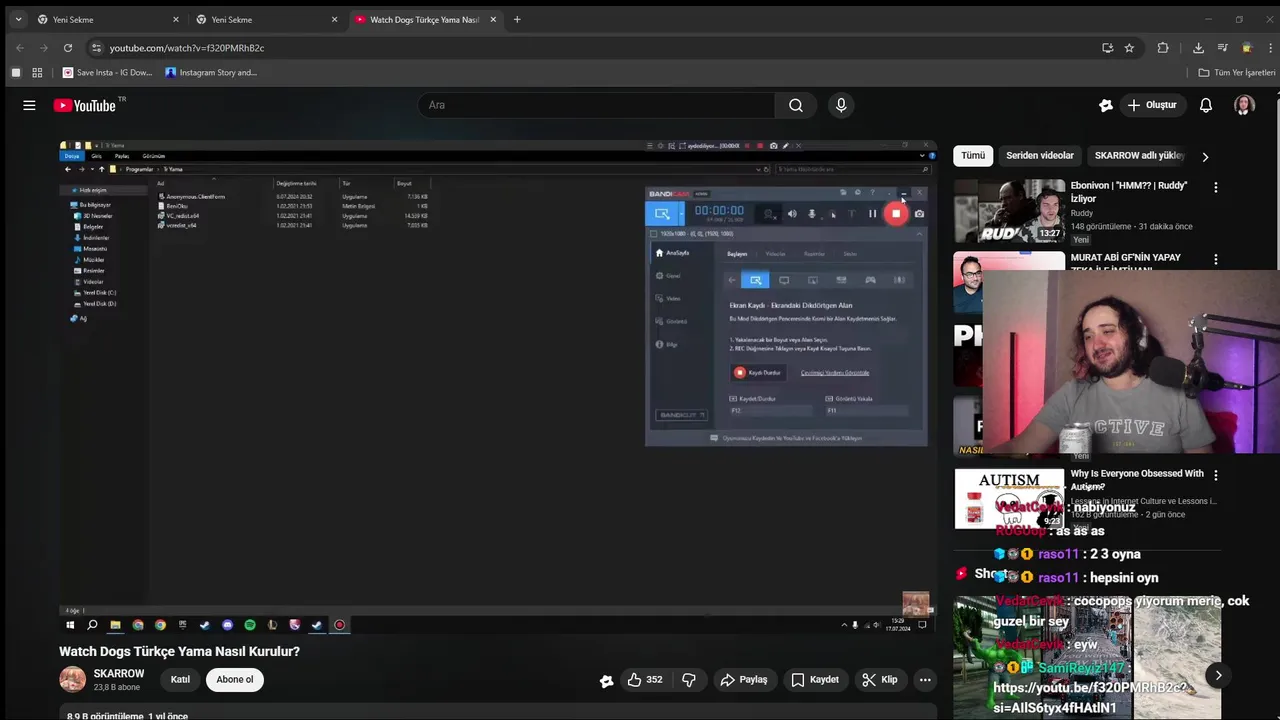Select the Watch Dogs Türkçe Yama tab
Image resolution: width=1280 pixels, height=720 pixels.
click(x=425, y=19)
